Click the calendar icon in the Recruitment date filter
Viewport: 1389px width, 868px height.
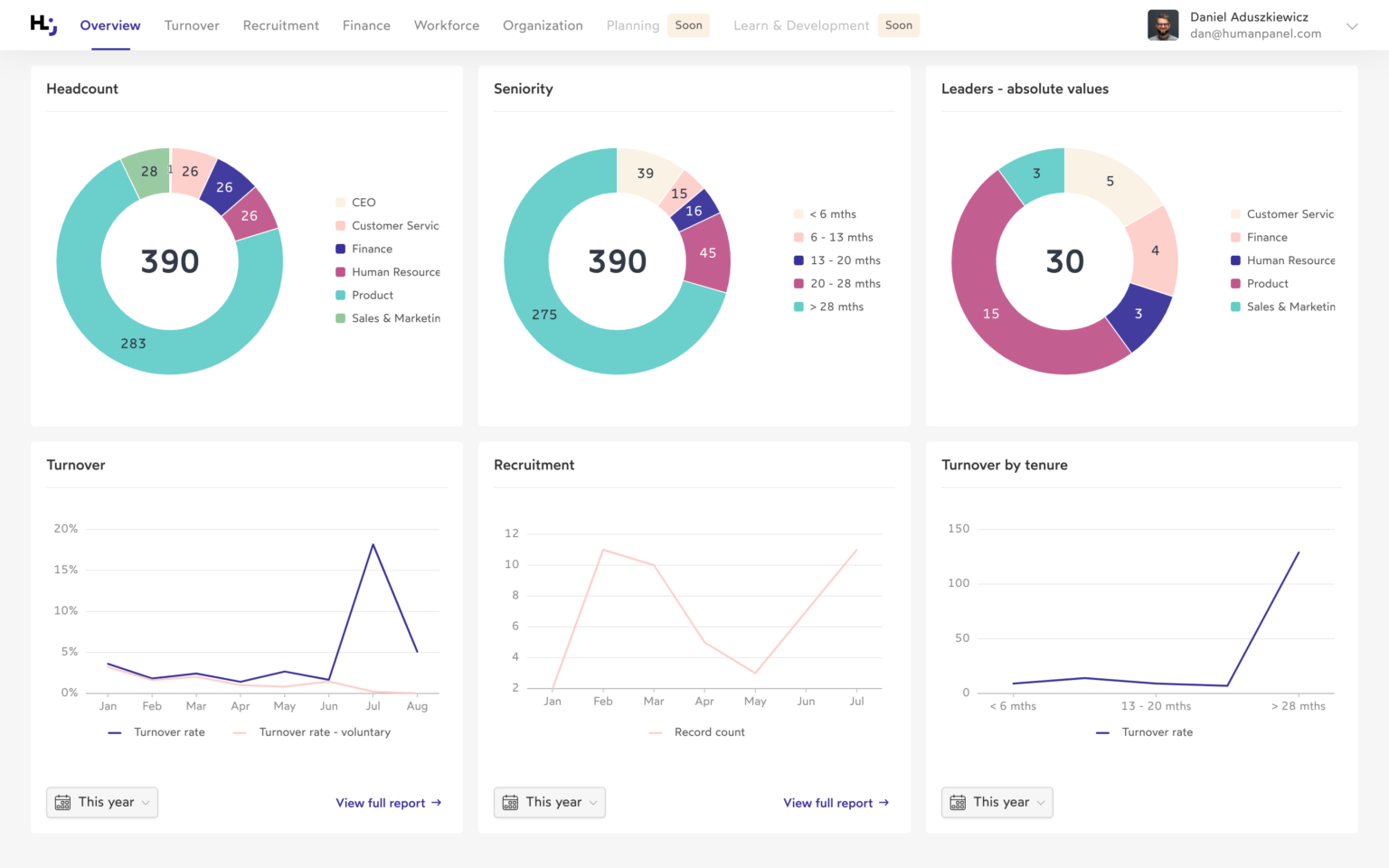pyautogui.click(x=509, y=802)
